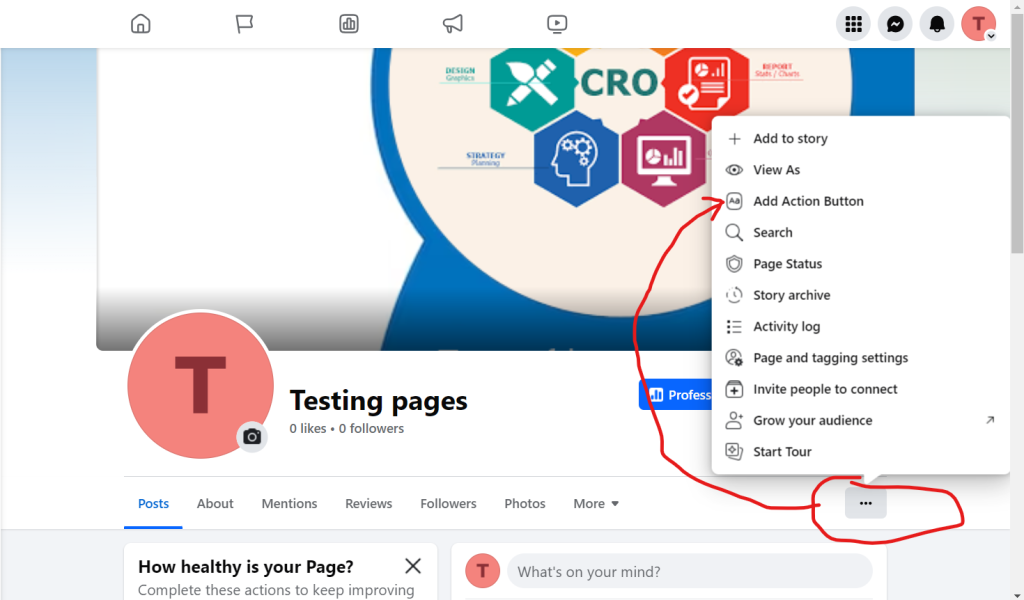Click the 0 followers text
Image resolution: width=1024 pixels, height=600 pixels.
pos(371,428)
